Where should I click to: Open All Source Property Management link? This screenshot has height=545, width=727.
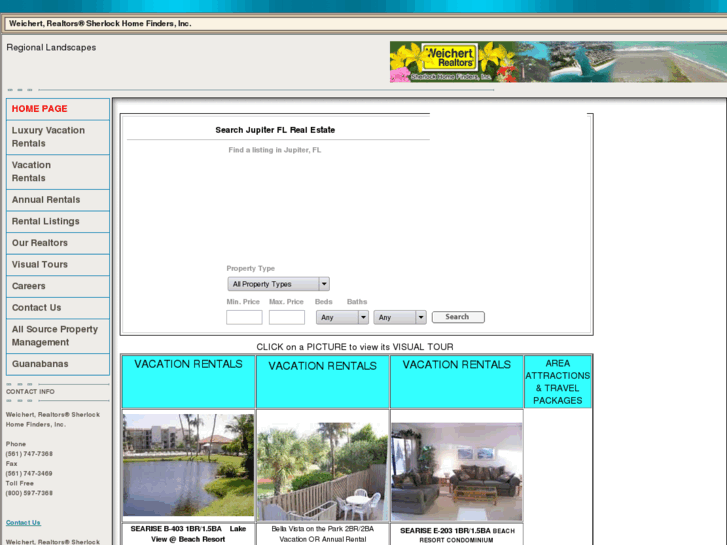(x=58, y=336)
